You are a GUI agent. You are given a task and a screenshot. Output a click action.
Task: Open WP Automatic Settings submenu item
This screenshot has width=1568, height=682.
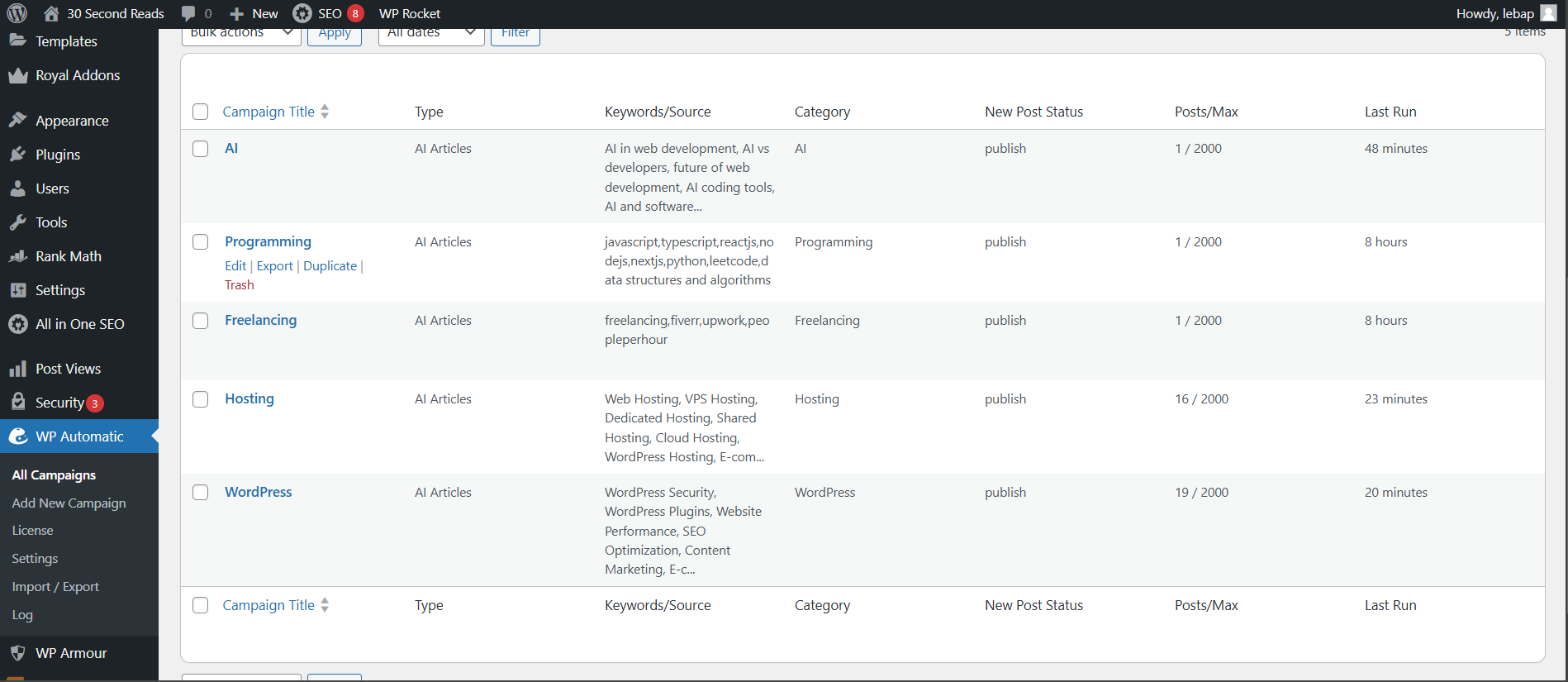pos(35,559)
